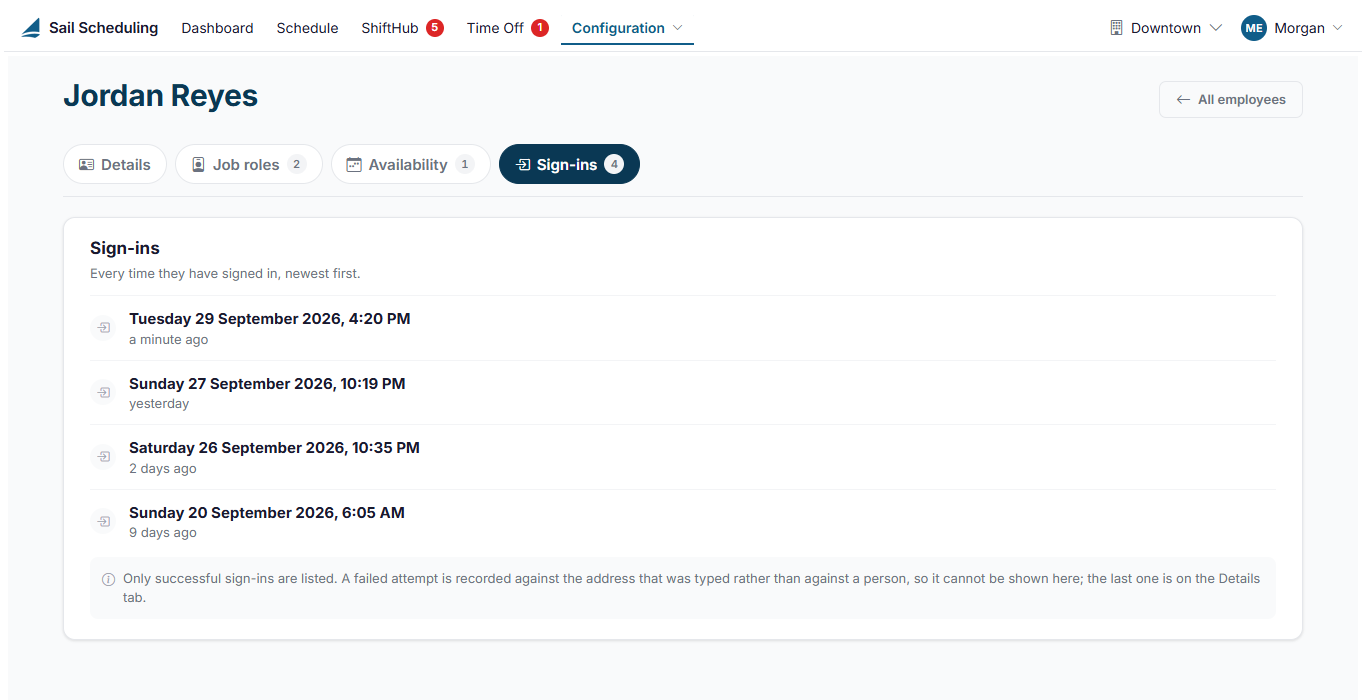This screenshot has width=1366, height=700.
Task: Click the Tuesday 29 September 2026 sign-in row
Action: pyautogui.click(x=683, y=328)
